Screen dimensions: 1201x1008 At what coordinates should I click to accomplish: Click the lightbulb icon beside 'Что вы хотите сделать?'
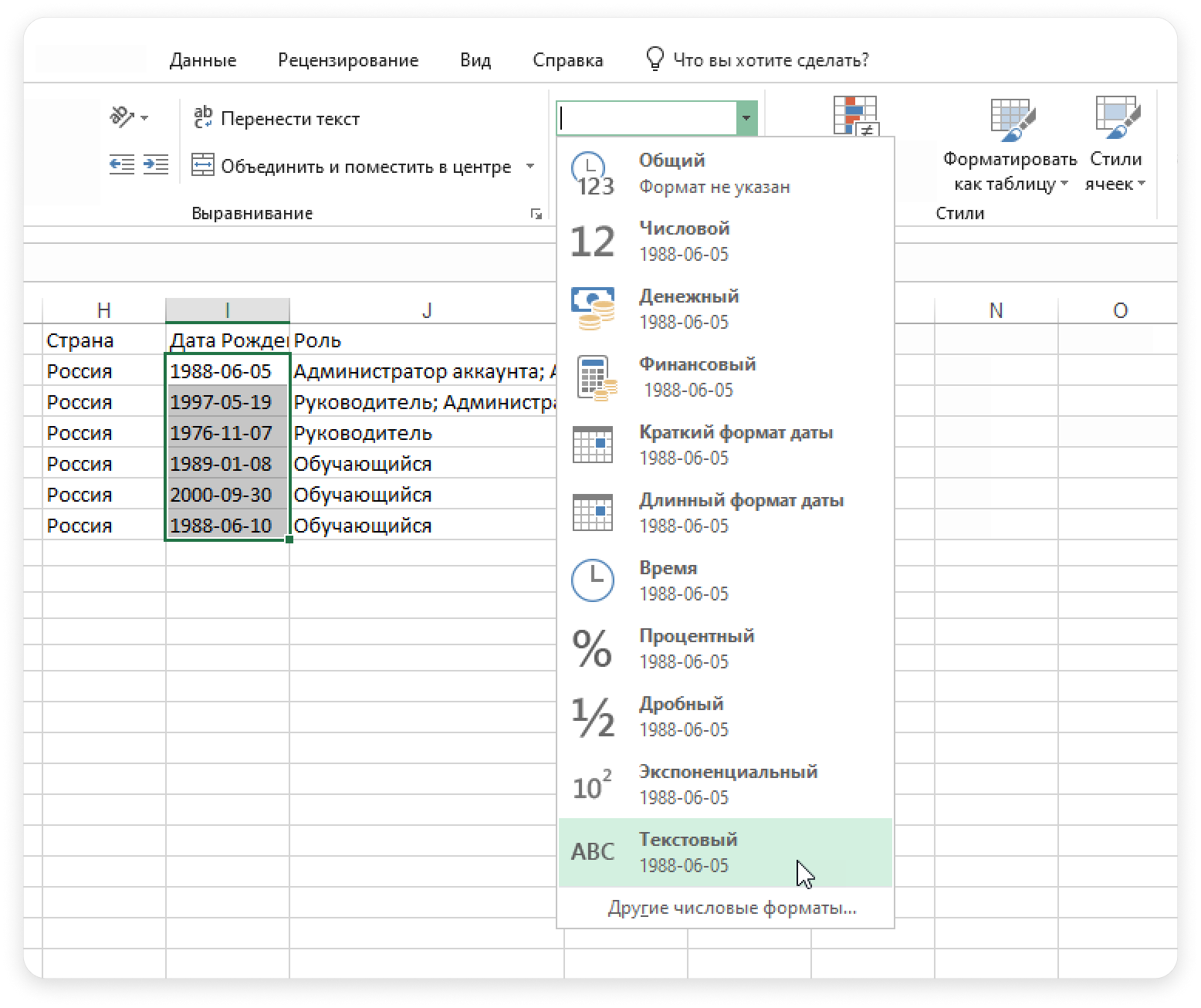pyautogui.click(x=655, y=59)
